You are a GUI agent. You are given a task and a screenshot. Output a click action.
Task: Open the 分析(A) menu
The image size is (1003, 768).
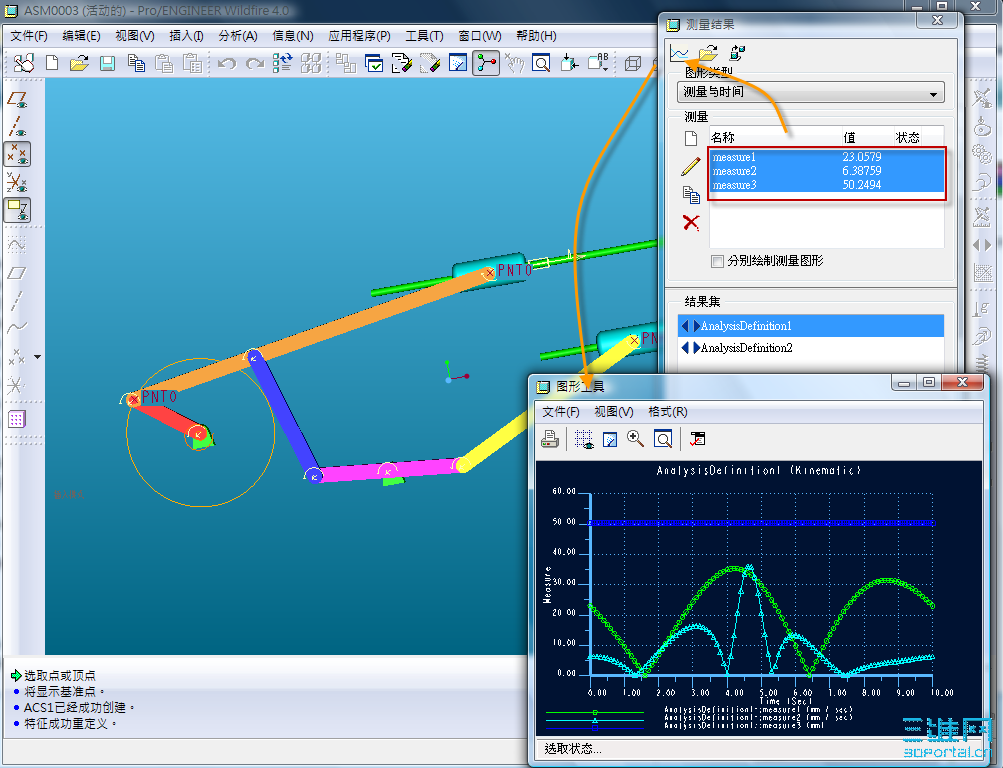[x=238, y=36]
